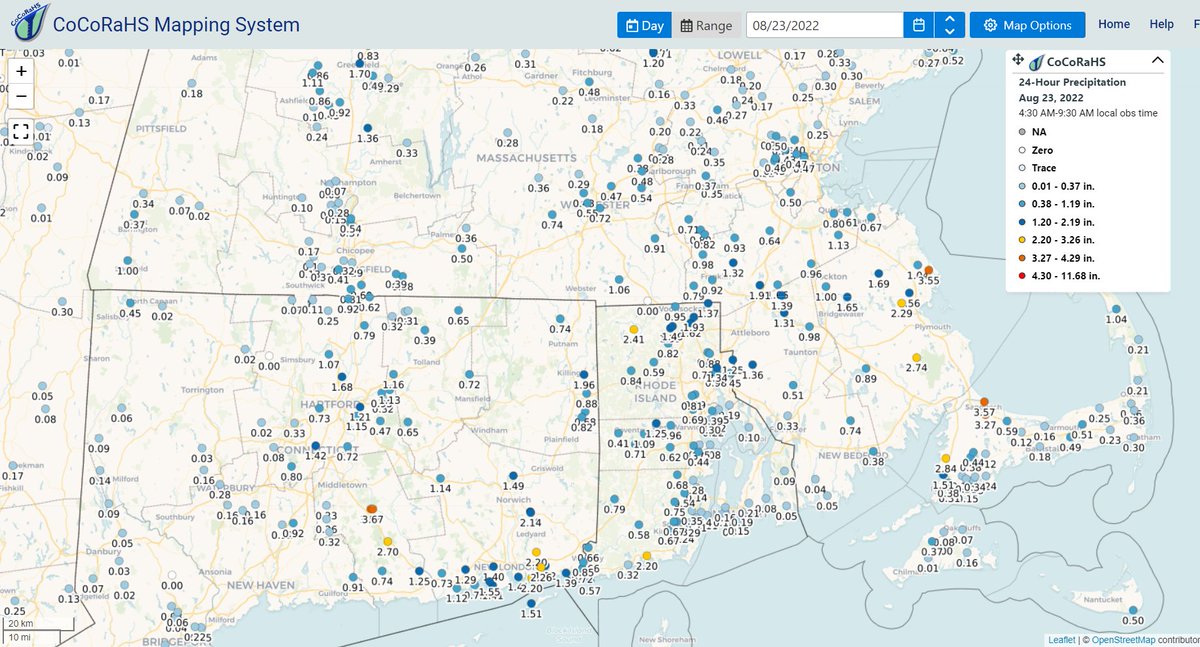The image size is (1200, 647).
Task: Click the CoCoRaHS Mapping System title
Action: pos(175,25)
